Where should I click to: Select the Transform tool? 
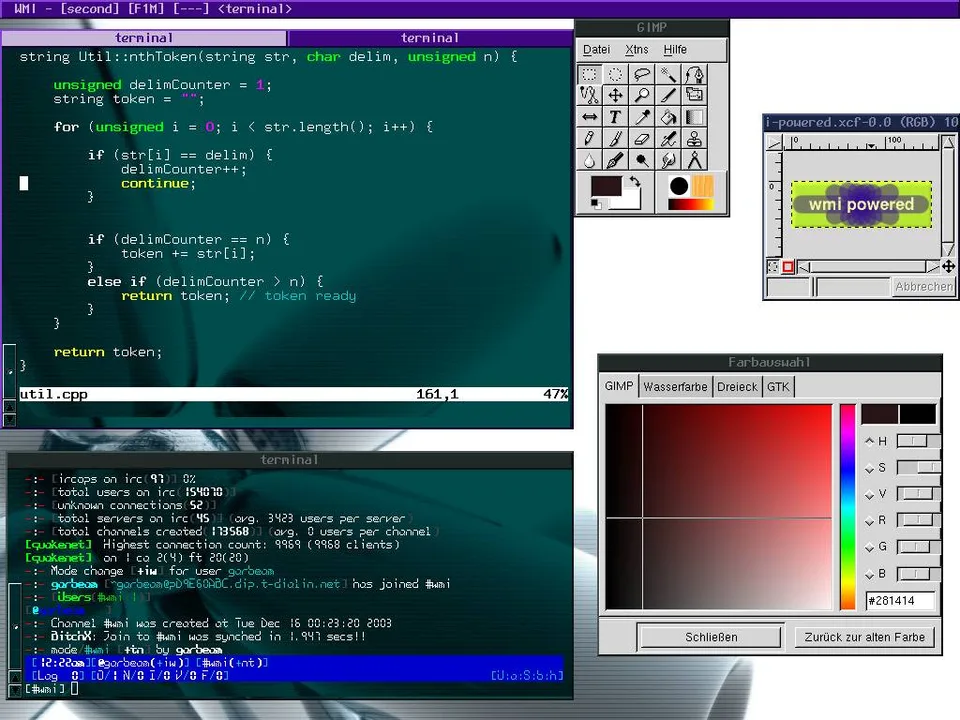(694, 96)
